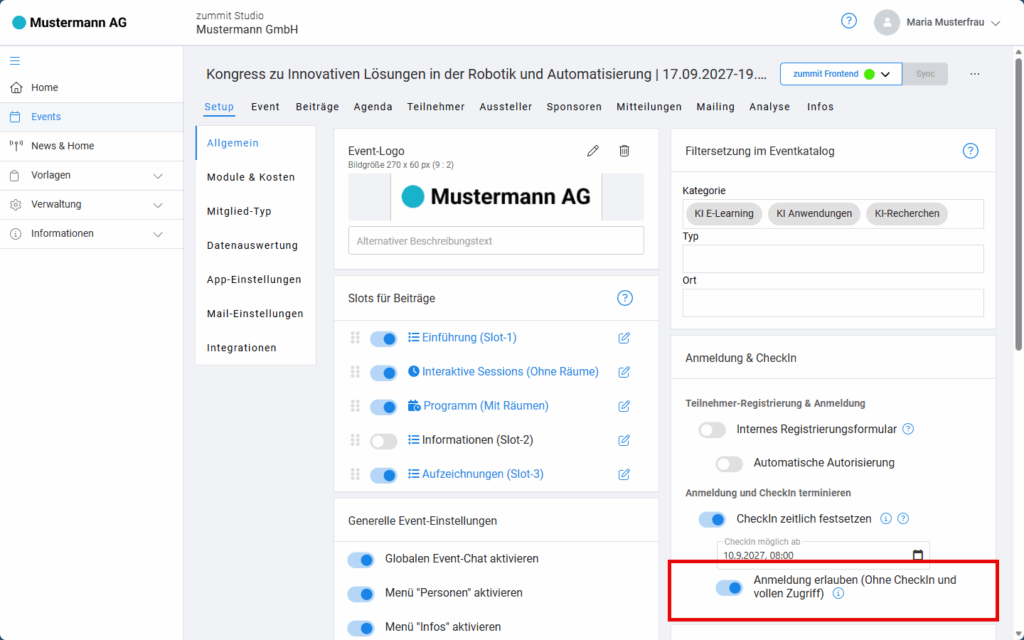The image size is (1024, 640).
Task: Open the calendar picker in CheckIn date field
Action: pos(918,555)
